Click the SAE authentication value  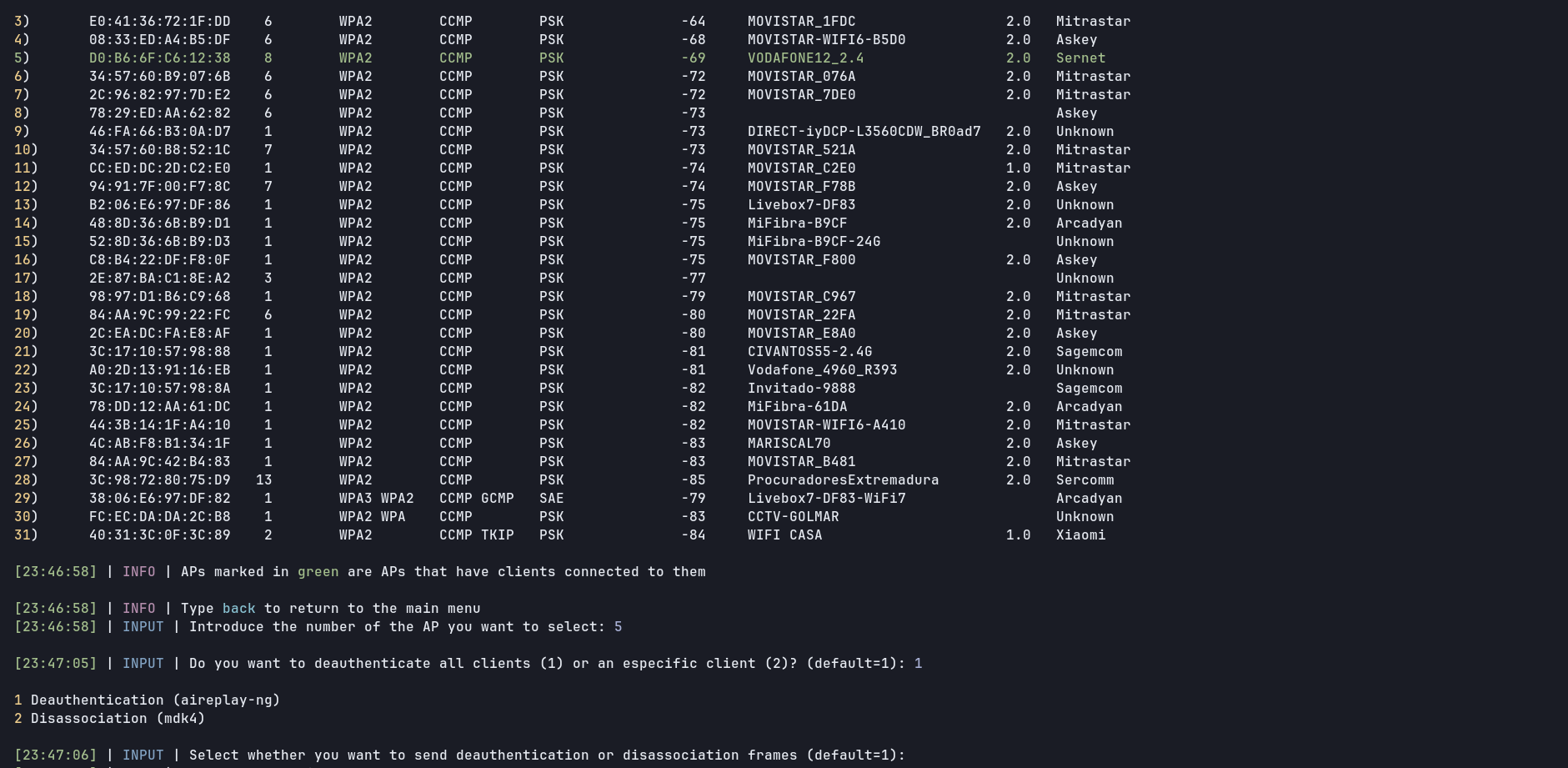tap(551, 499)
